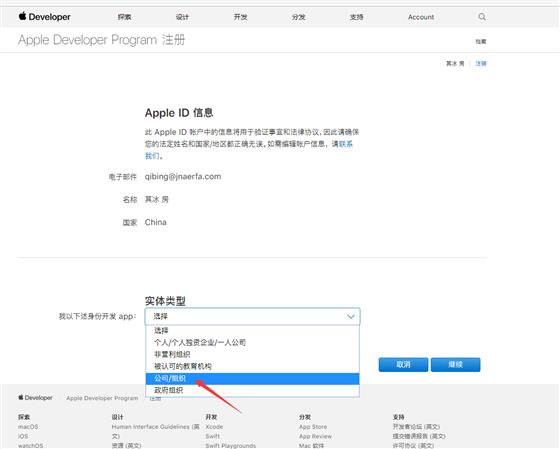Image resolution: width=560 pixels, height=449 pixels.
Task: Click the 取消 cancel button
Action: click(x=403, y=365)
